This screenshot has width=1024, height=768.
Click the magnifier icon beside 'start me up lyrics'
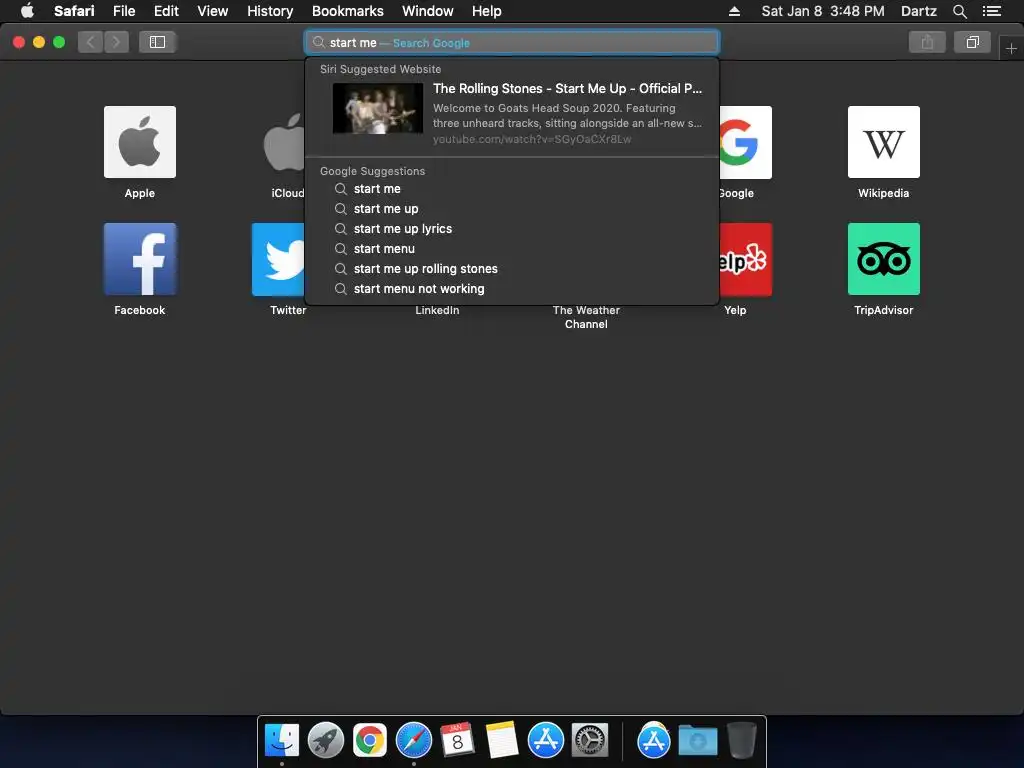(340, 229)
